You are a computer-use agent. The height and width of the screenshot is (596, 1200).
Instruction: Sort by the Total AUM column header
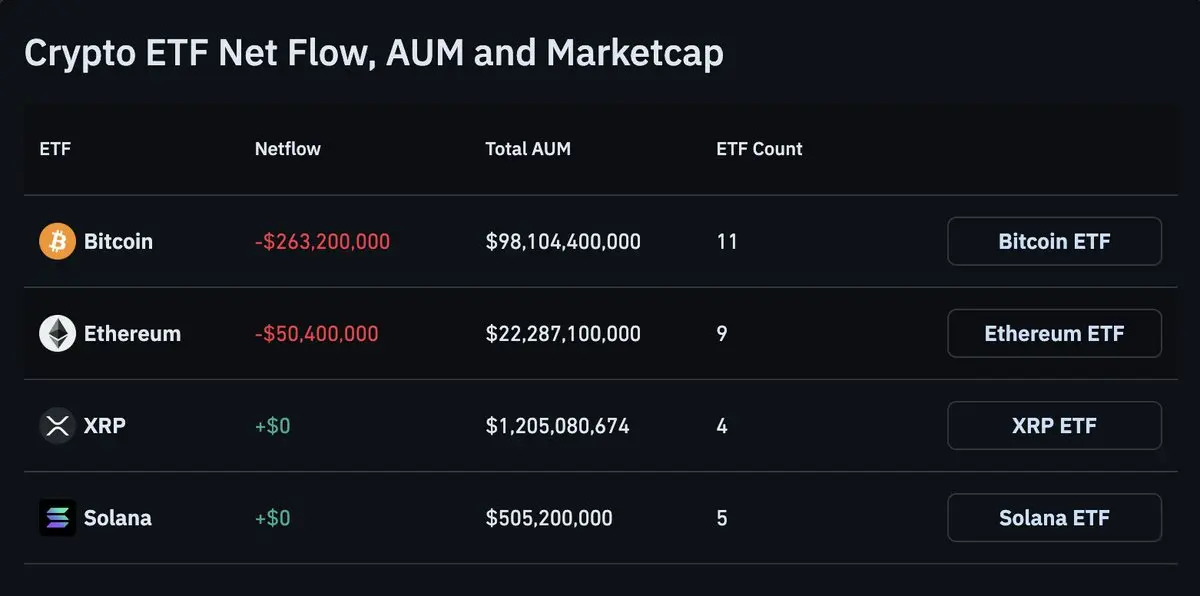coord(528,149)
